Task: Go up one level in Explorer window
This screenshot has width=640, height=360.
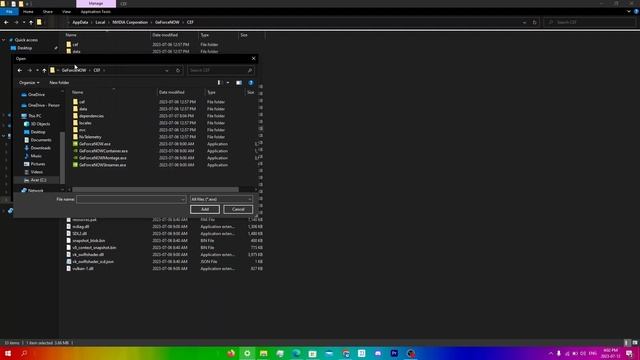Action: point(31,22)
